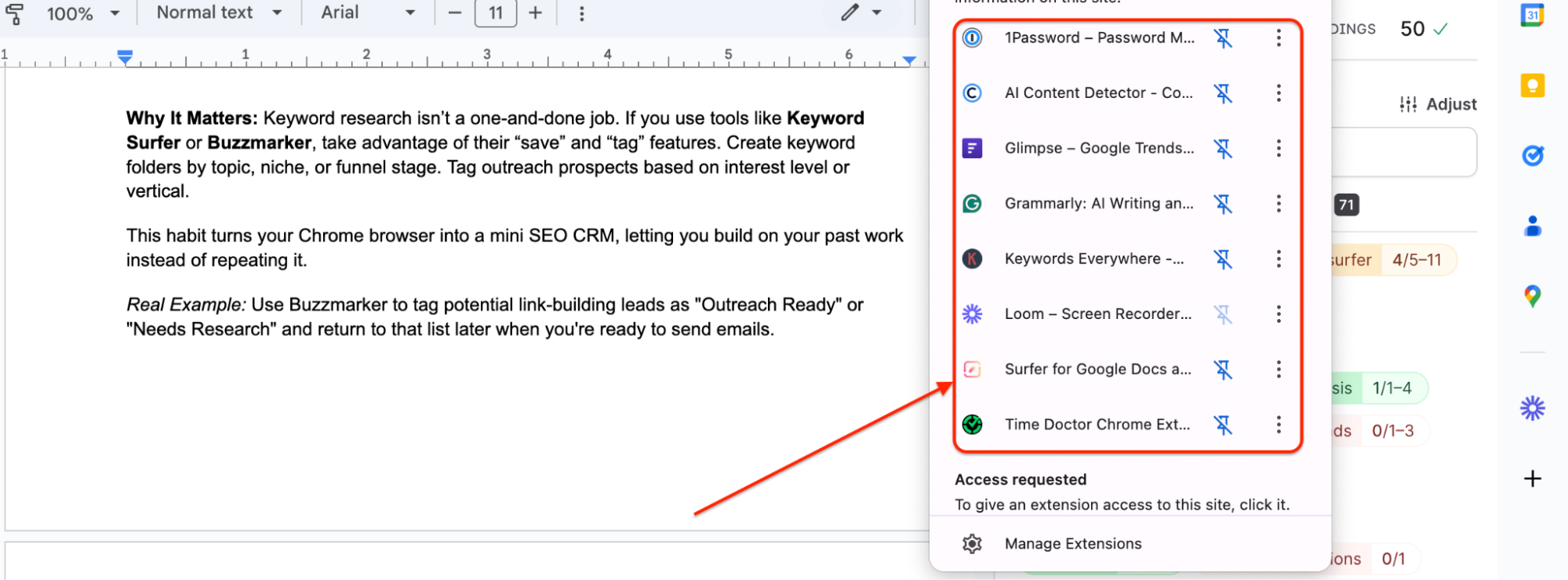Viewport: 1568px width, 580px height.
Task: Open AI Content Detector extension entry
Action: point(1099,93)
